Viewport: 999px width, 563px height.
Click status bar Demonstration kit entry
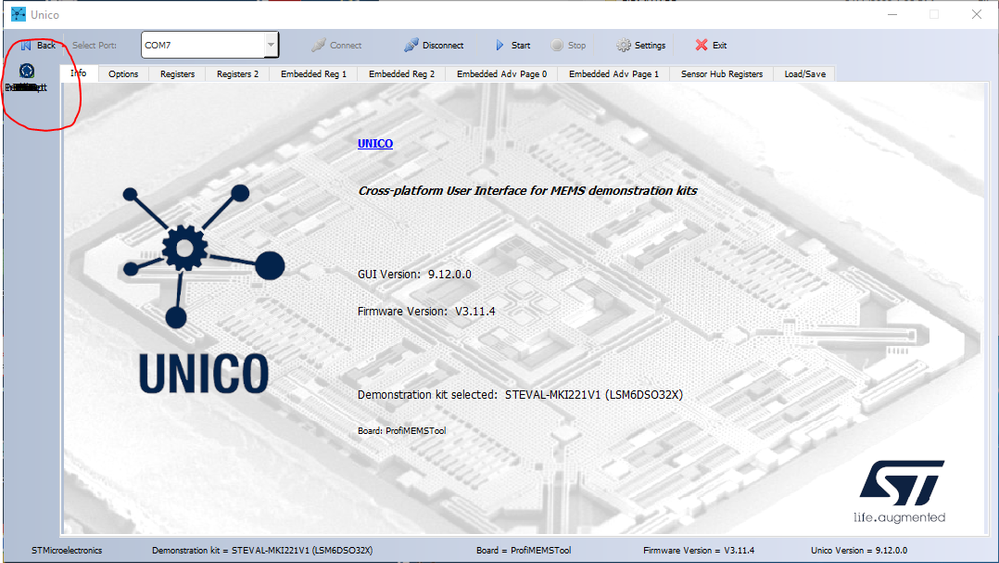pyautogui.click(x=262, y=550)
